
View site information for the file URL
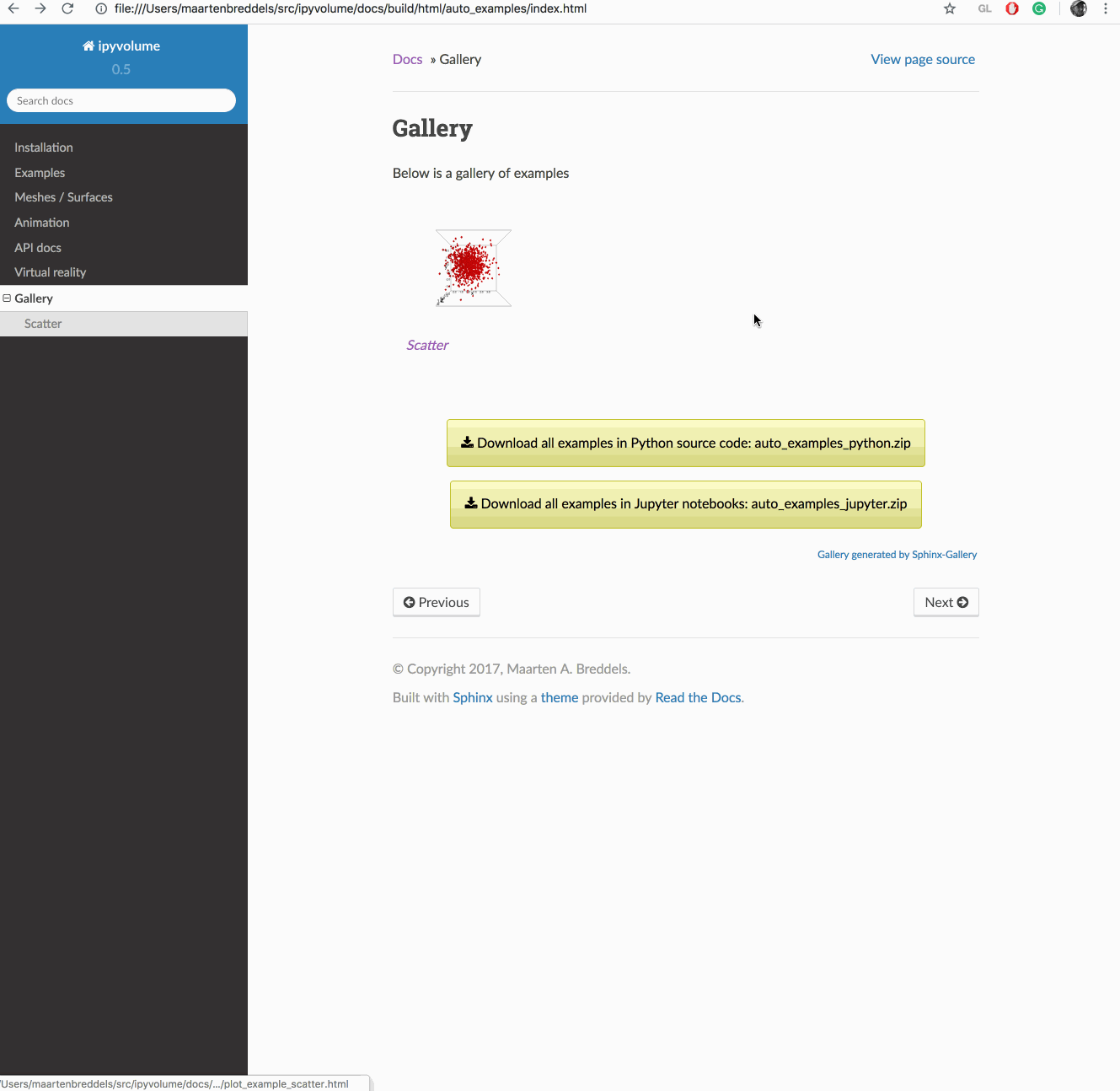click(x=100, y=8)
